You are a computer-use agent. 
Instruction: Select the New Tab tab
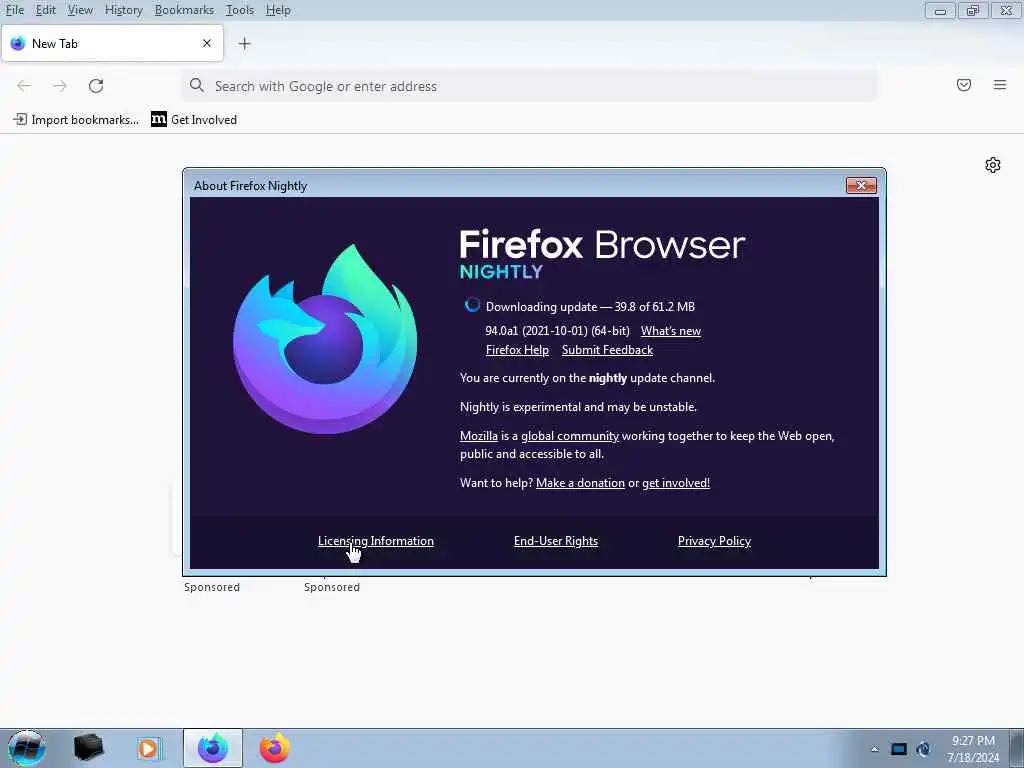[112, 43]
